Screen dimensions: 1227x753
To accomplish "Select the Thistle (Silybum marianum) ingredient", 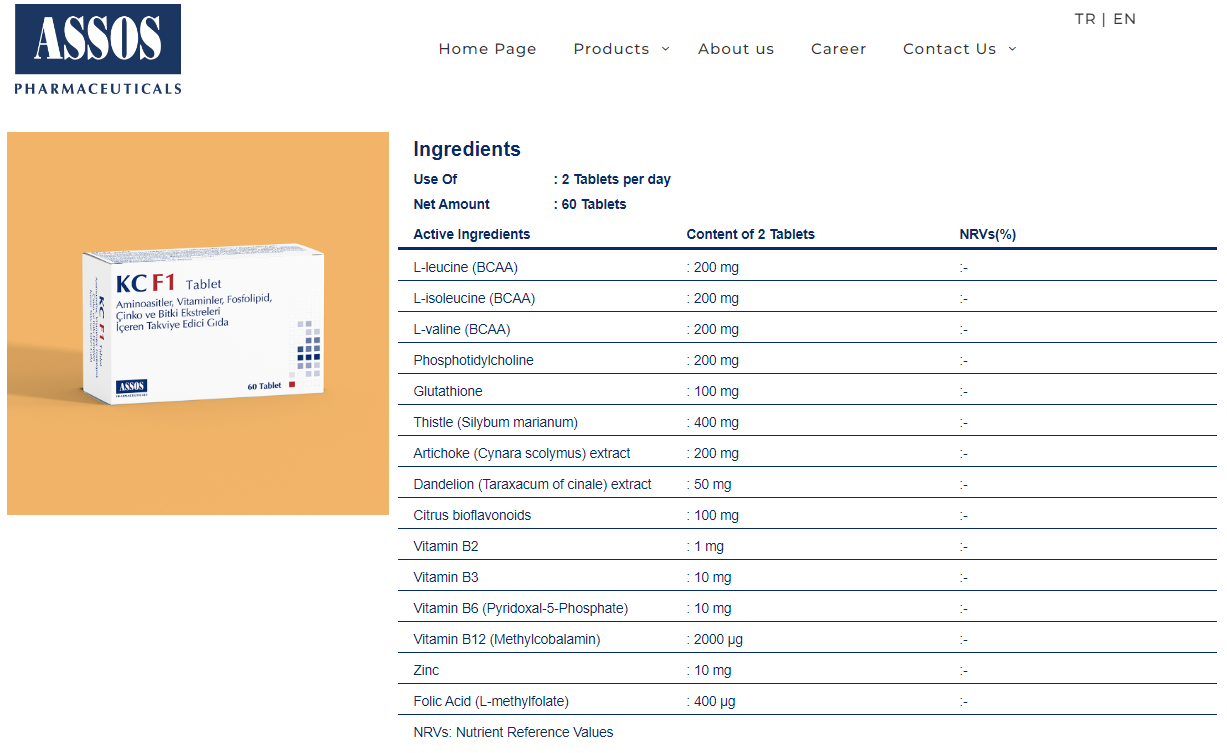I will coord(496,423).
